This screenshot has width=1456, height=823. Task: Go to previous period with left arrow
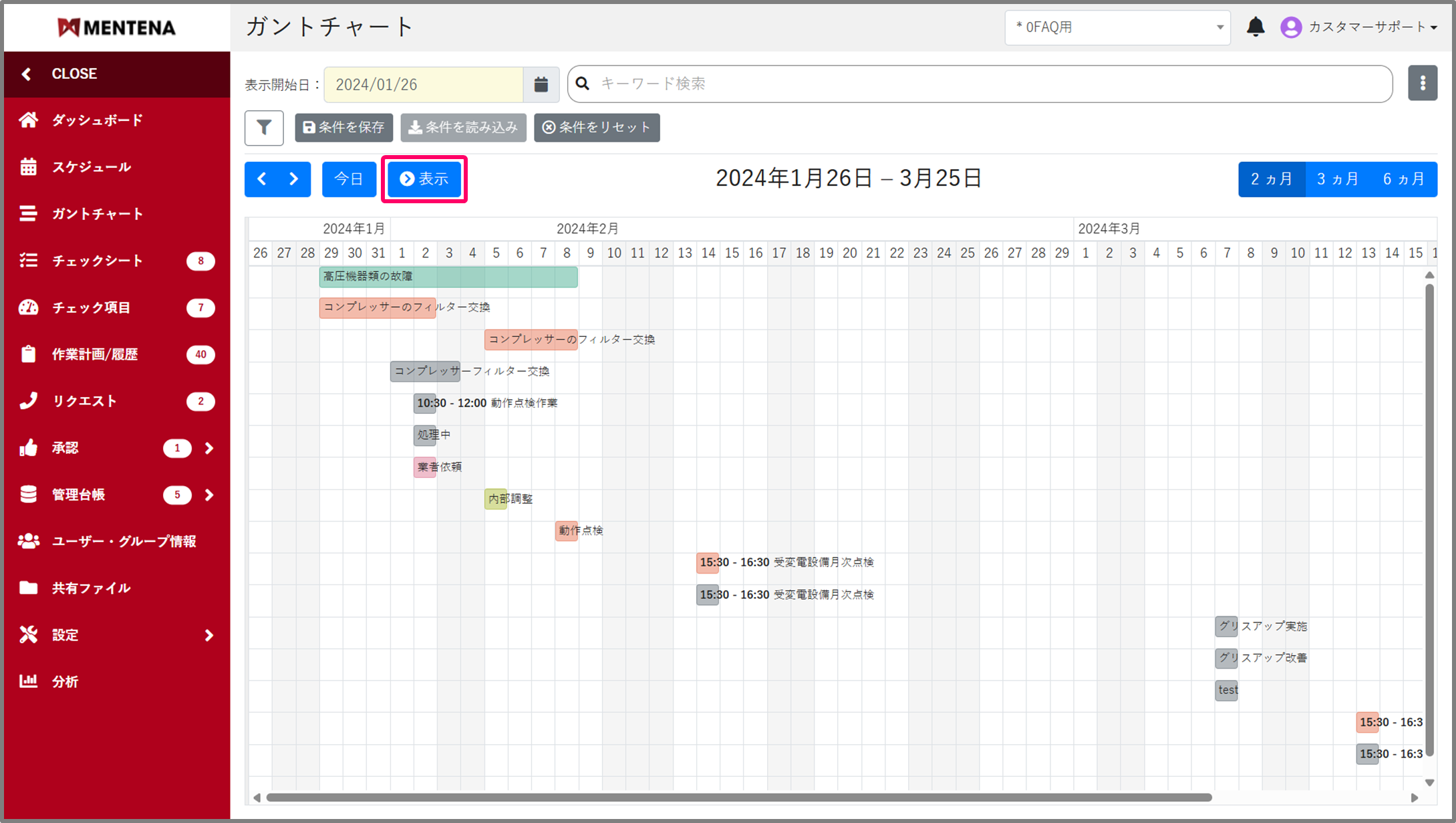262,179
